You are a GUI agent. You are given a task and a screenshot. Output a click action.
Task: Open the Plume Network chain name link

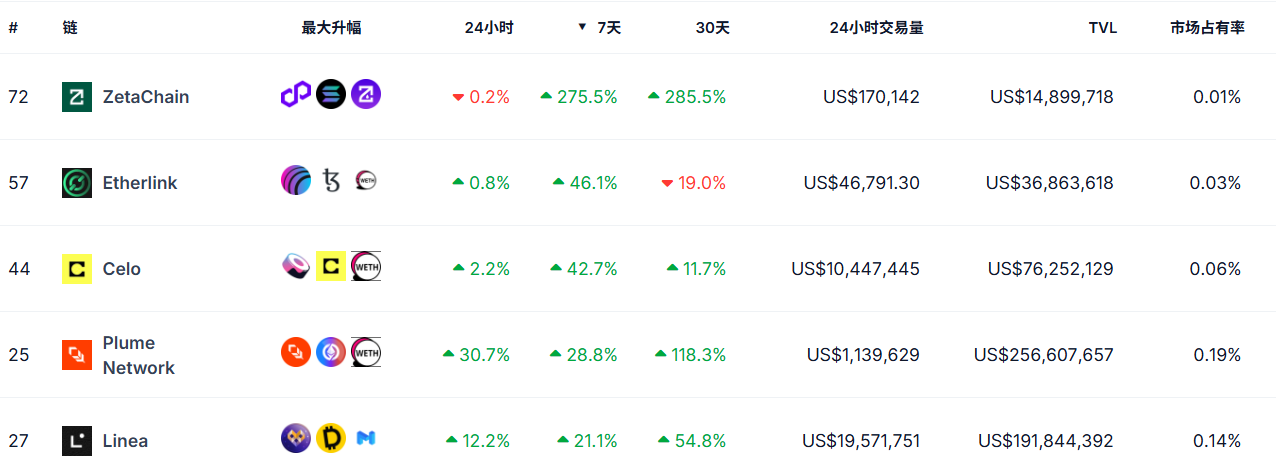click(138, 355)
